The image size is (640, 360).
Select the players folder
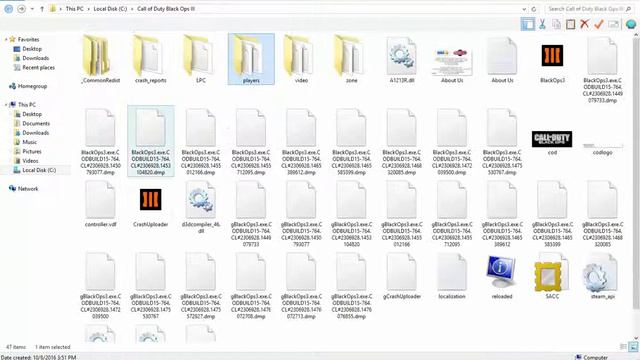coord(251,60)
